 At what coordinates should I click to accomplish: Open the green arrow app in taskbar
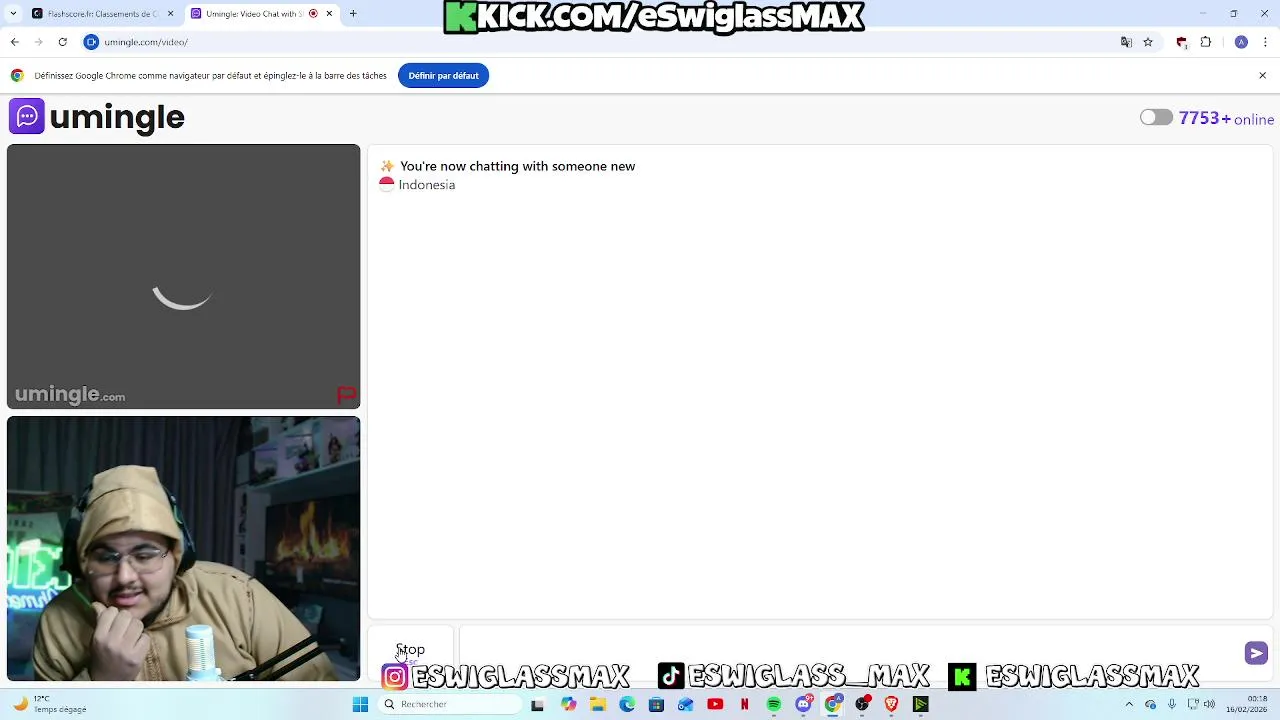coord(921,704)
